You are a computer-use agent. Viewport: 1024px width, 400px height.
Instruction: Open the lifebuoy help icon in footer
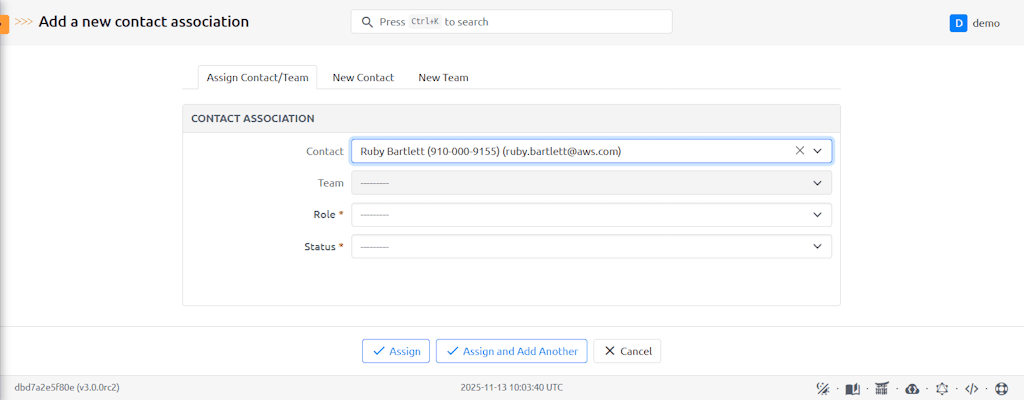[1000, 388]
